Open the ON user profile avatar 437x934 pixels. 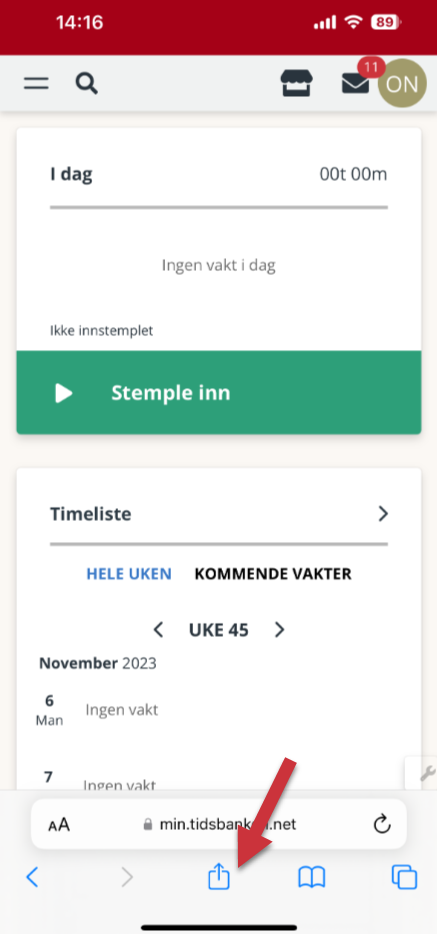pos(402,83)
